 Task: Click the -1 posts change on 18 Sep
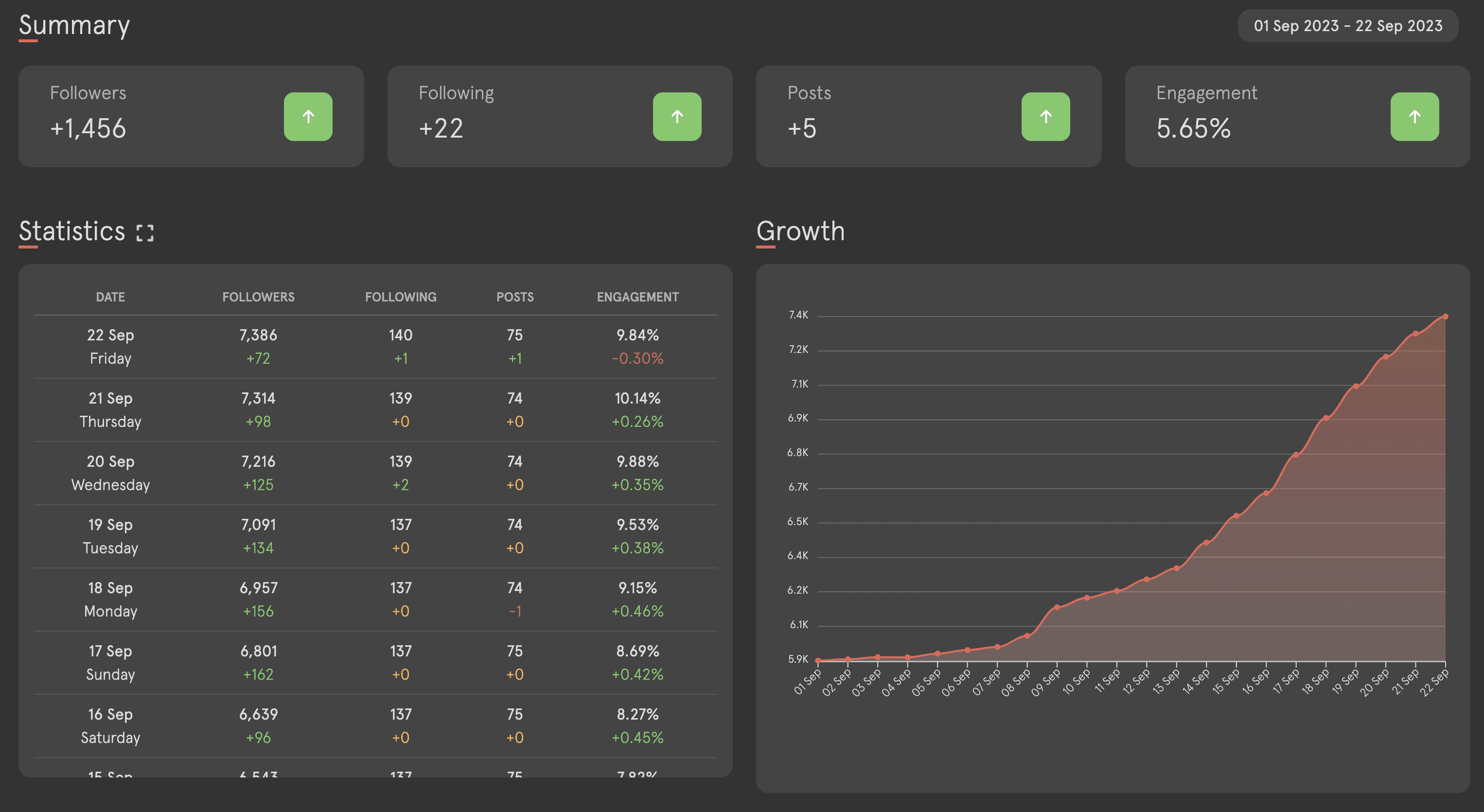pos(514,611)
